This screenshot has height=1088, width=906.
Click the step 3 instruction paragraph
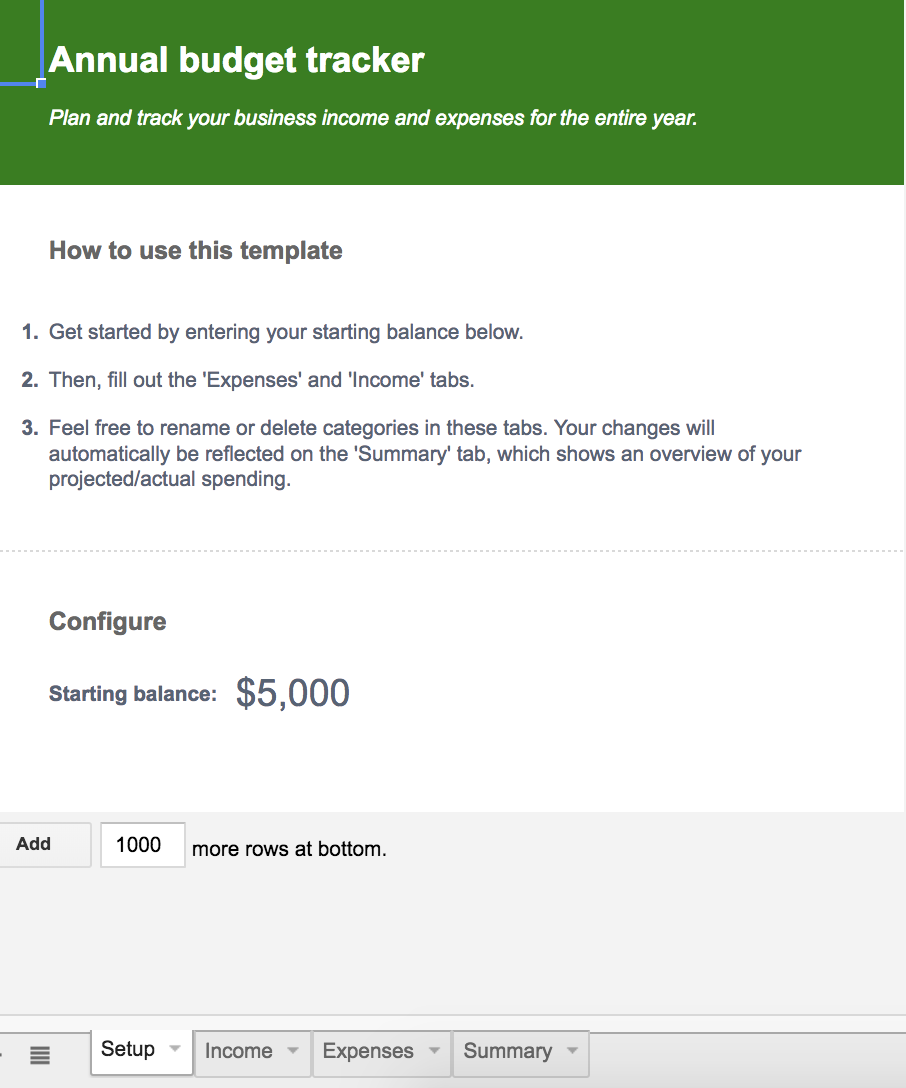coord(425,454)
